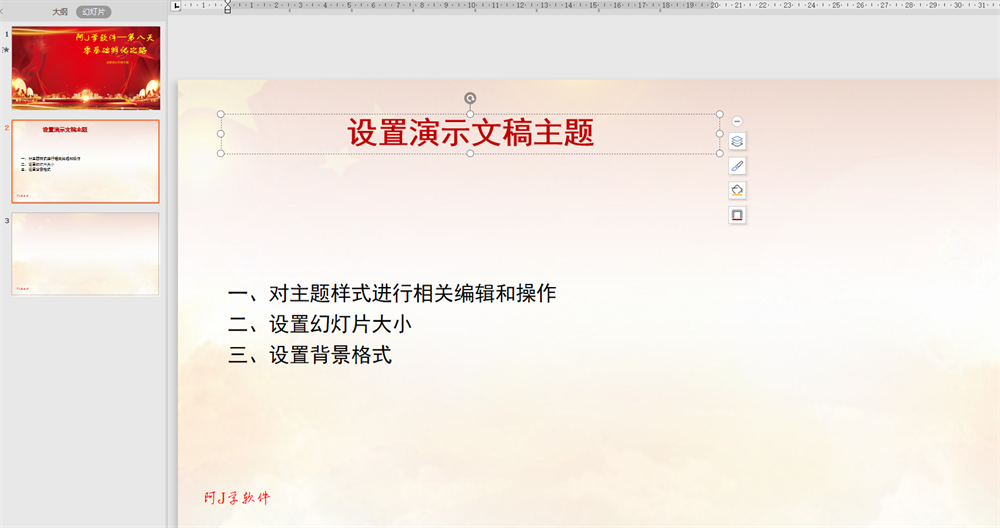This screenshot has height=528, width=1000.
Task: Click the animation star beside slide 1
Action: point(6,50)
